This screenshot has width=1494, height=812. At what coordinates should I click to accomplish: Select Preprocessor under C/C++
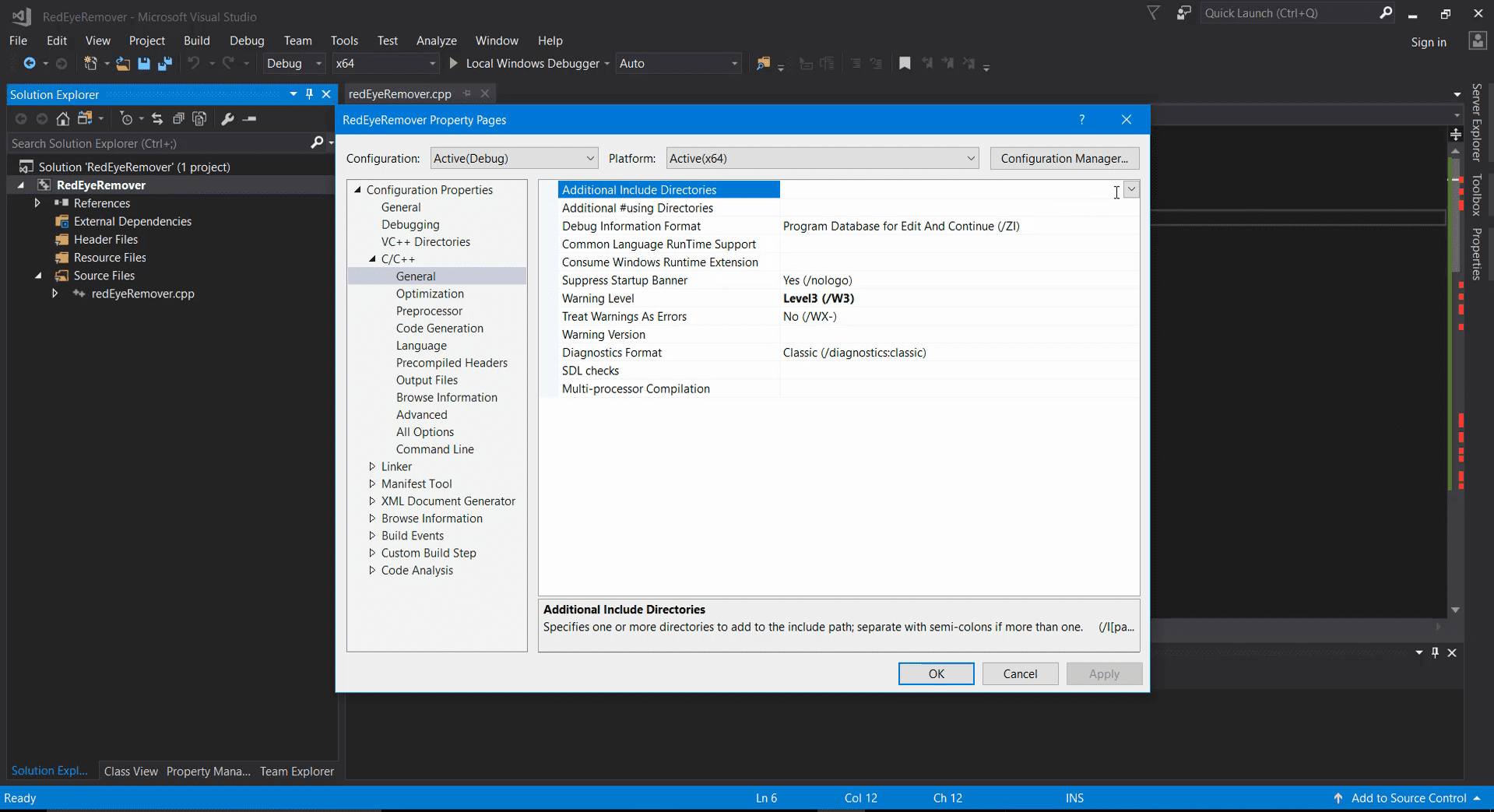coord(429,311)
